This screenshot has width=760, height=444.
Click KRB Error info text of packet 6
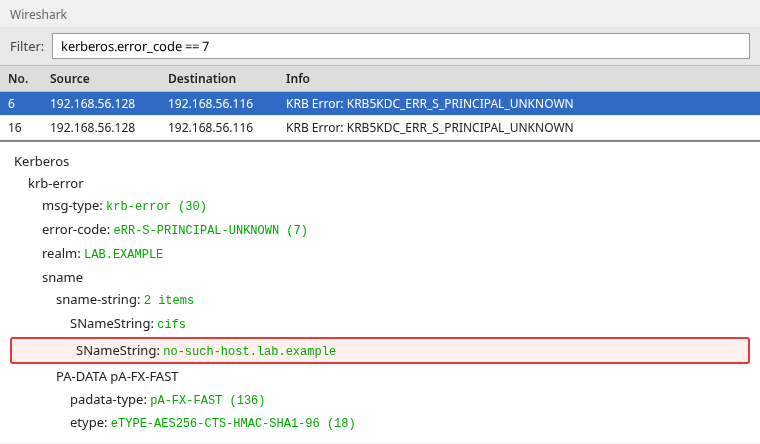click(429, 103)
